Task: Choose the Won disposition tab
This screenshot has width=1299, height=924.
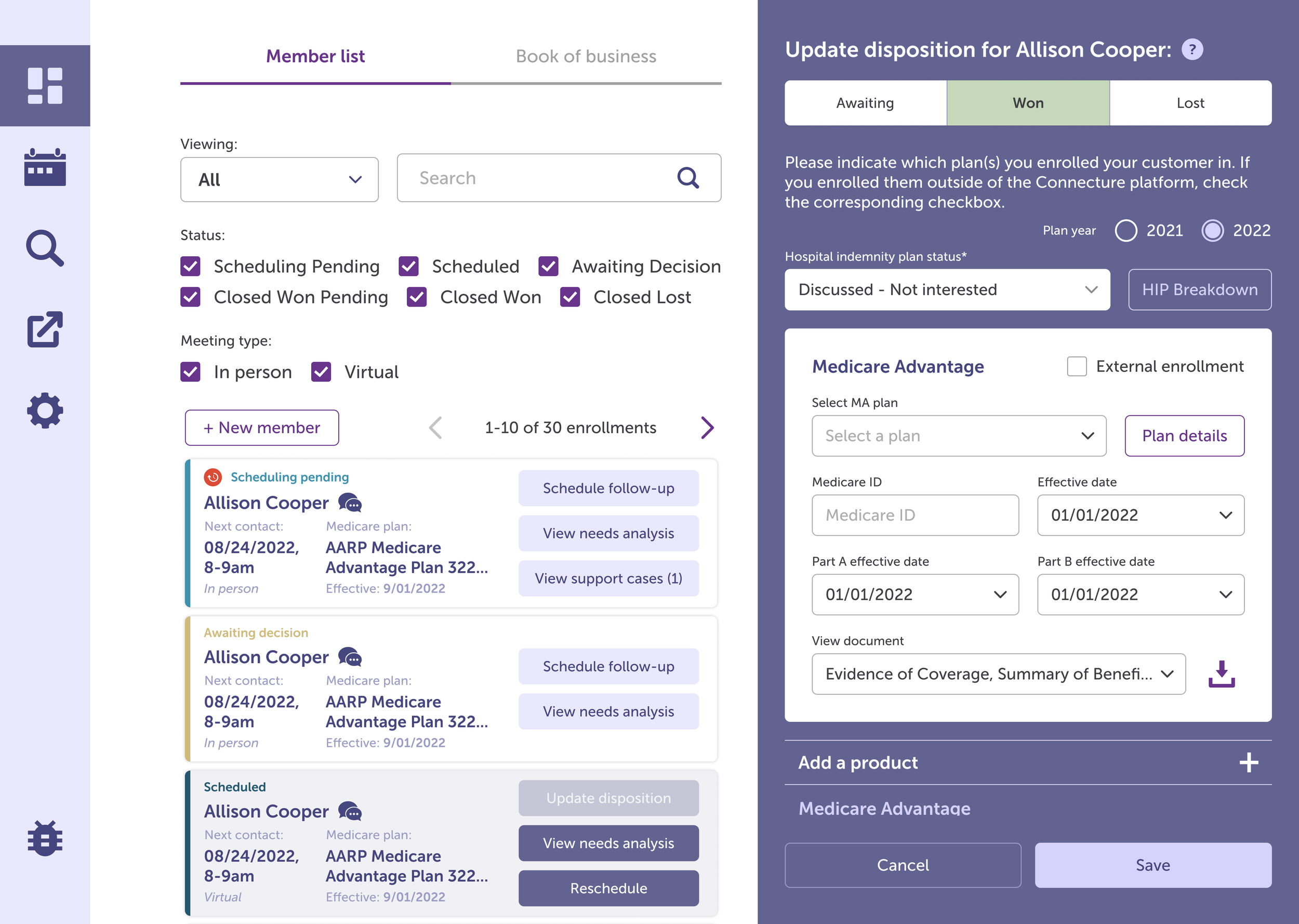Action: [1028, 103]
